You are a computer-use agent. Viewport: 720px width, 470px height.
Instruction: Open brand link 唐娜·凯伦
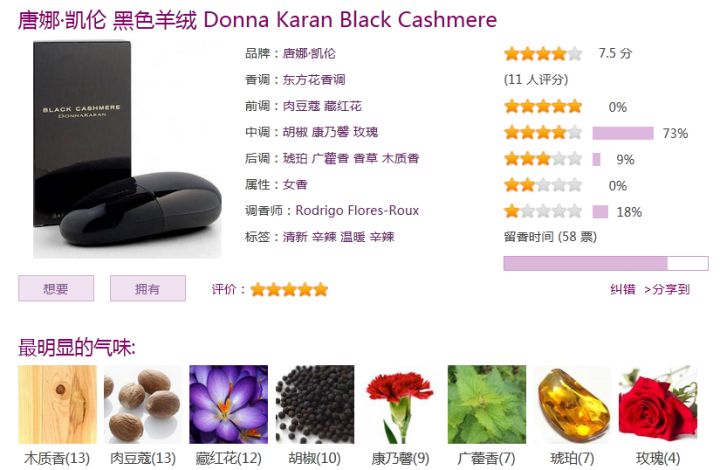(x=309, y=53)
